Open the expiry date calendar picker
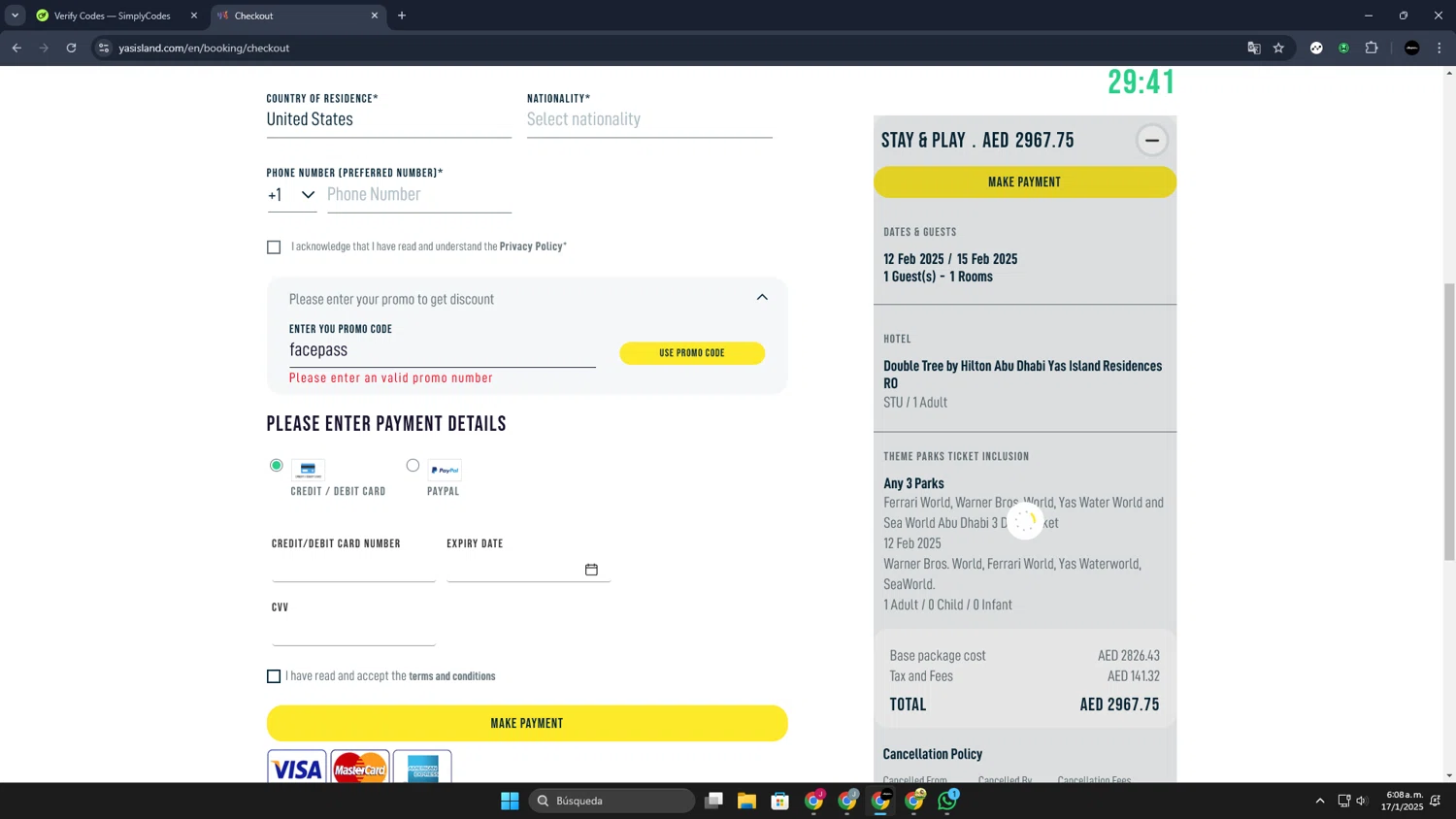The height and width of the screenshot is (819, 1456). pyautogui.click(x=591, y=570)
